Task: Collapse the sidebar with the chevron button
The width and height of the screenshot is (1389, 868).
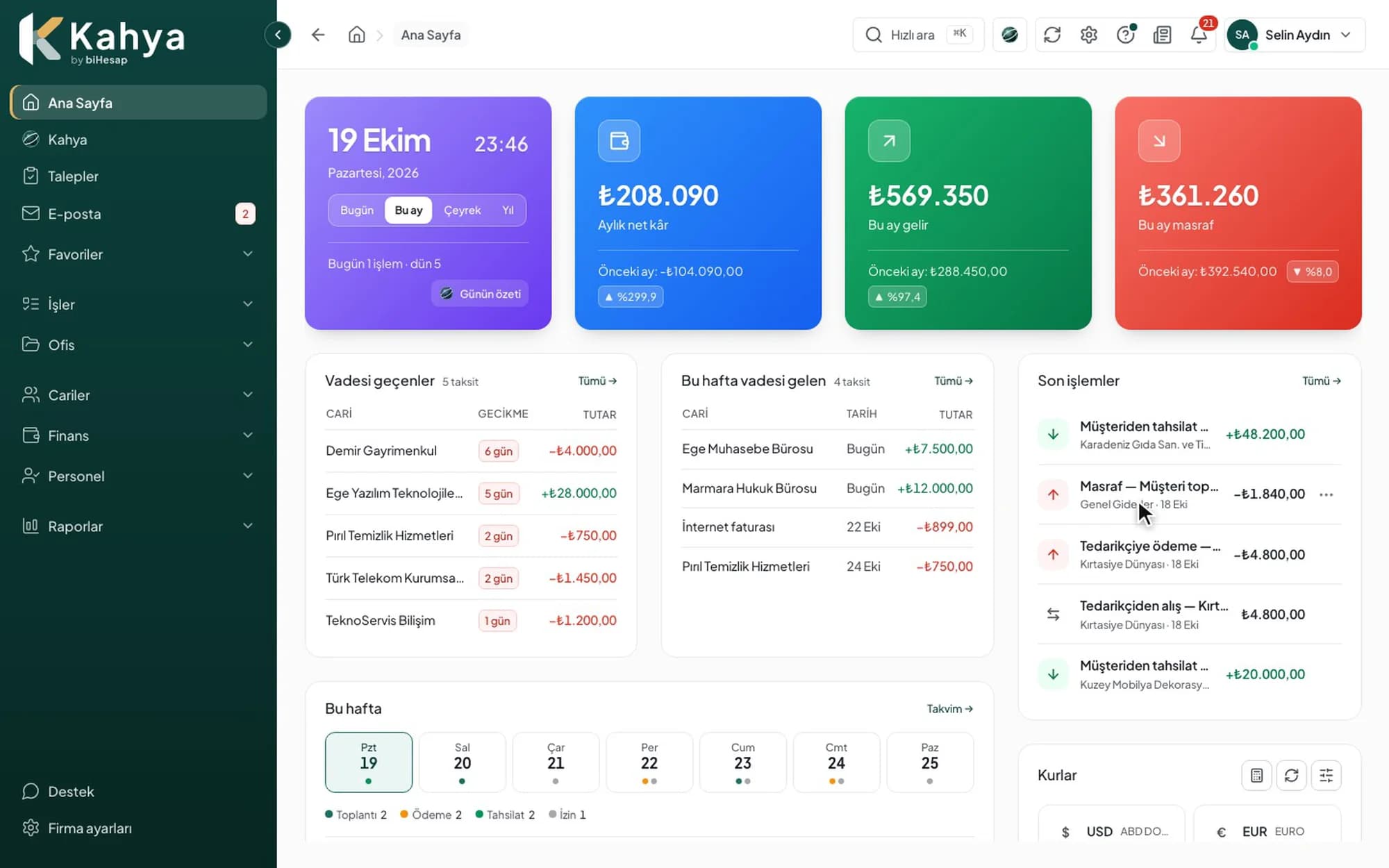Action: coord(278,35)
